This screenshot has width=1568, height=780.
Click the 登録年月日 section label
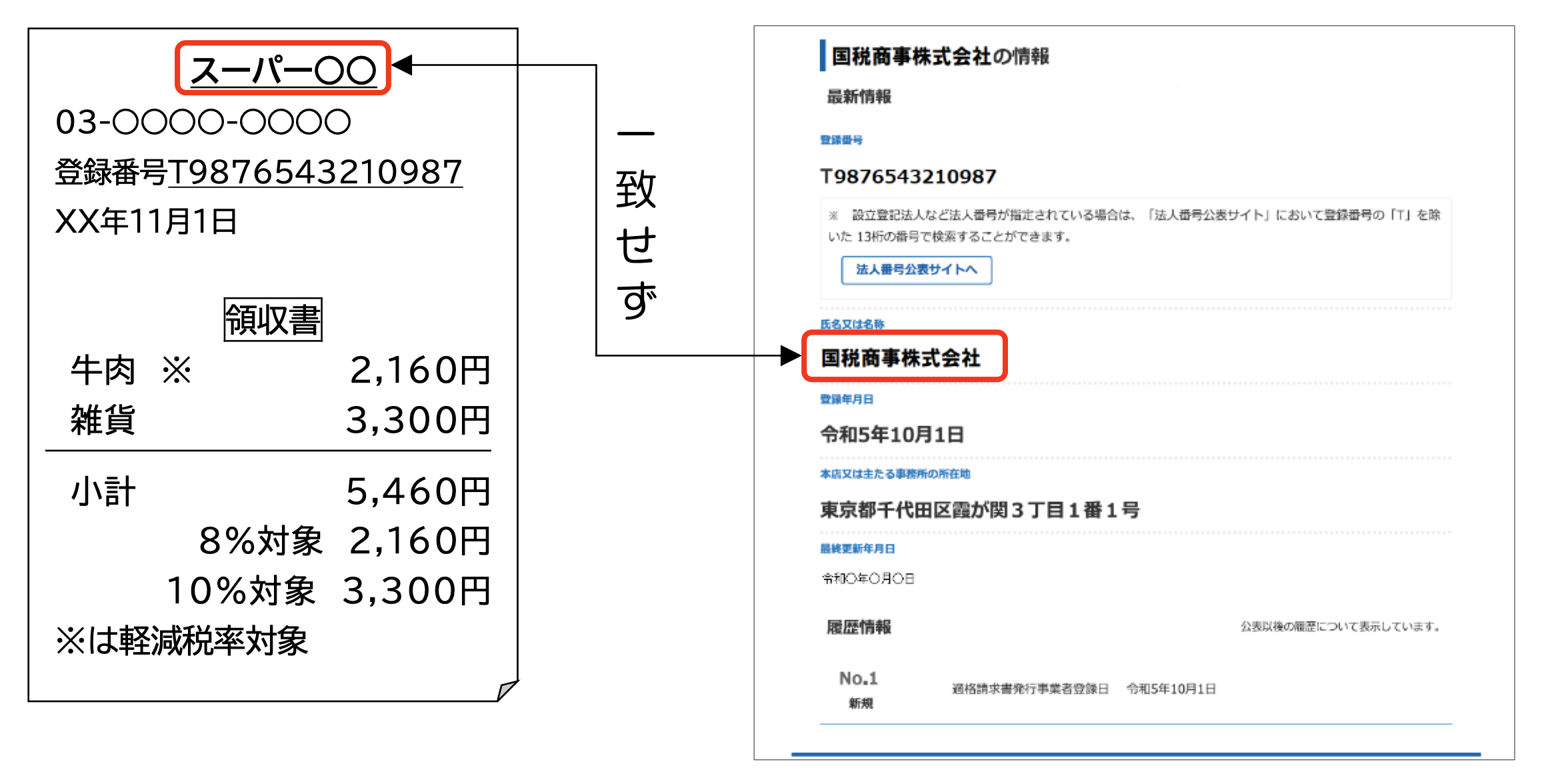tap(843, 399)
